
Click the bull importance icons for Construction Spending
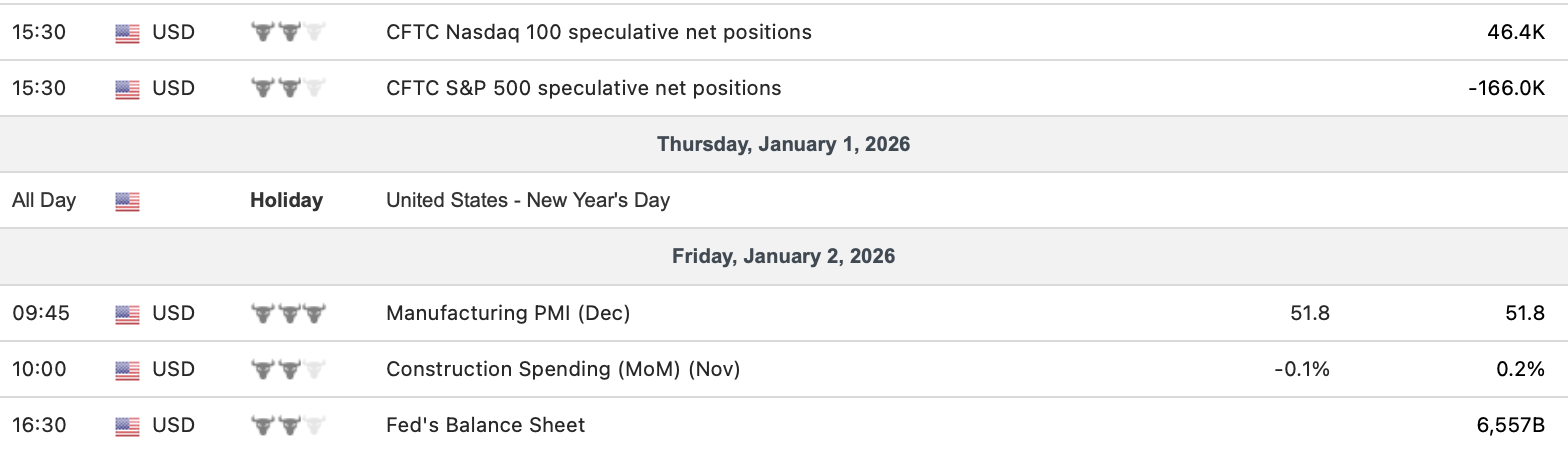click(x=289, y=370)
